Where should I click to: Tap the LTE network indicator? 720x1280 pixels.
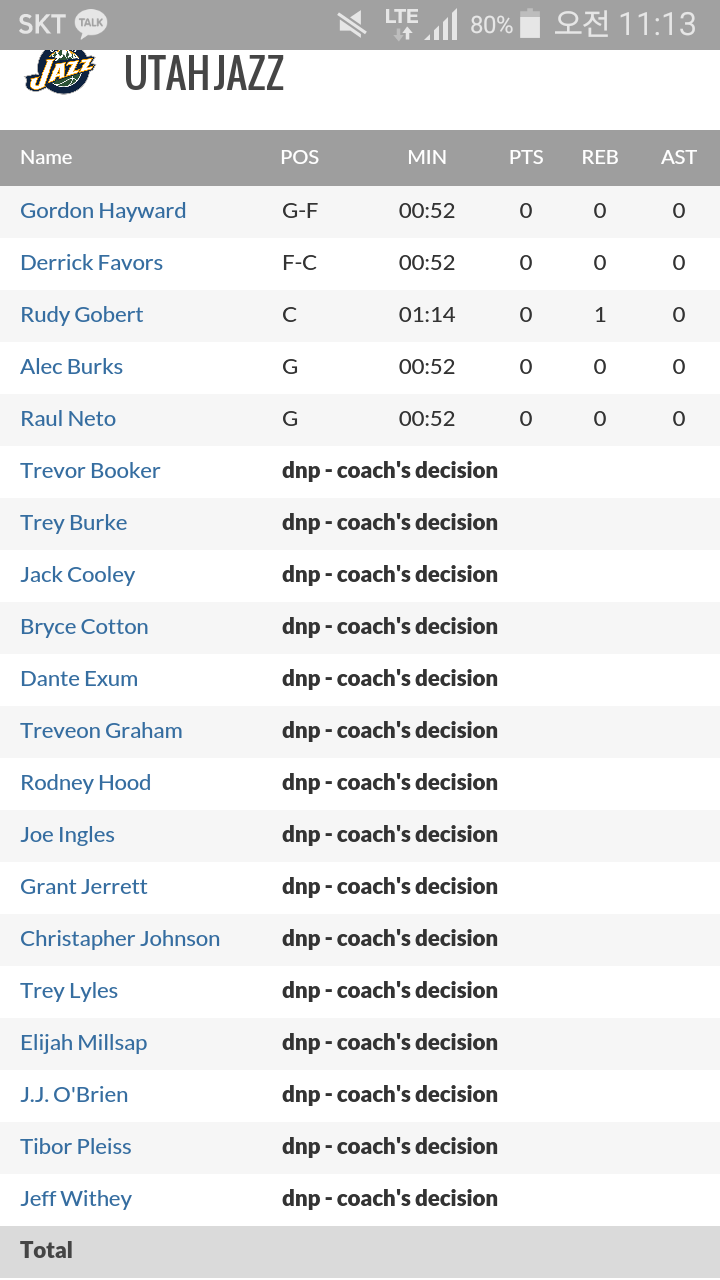(401, 24)
